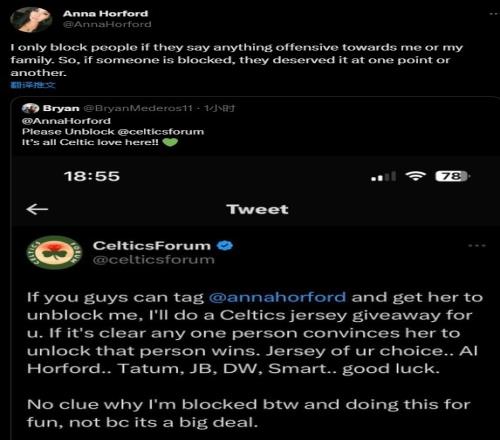Click the CelticsForum account name
This screenshot has height=440, width=500.
click(152, 246)
